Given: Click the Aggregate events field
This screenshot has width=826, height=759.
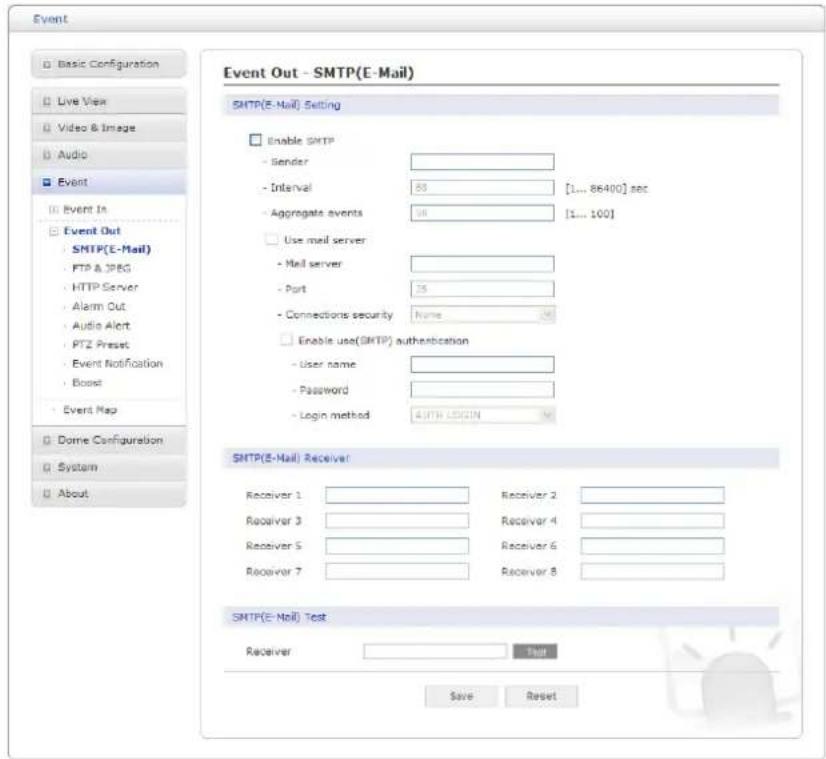Looking at the screenshot, I should click(x=482, y=213).
